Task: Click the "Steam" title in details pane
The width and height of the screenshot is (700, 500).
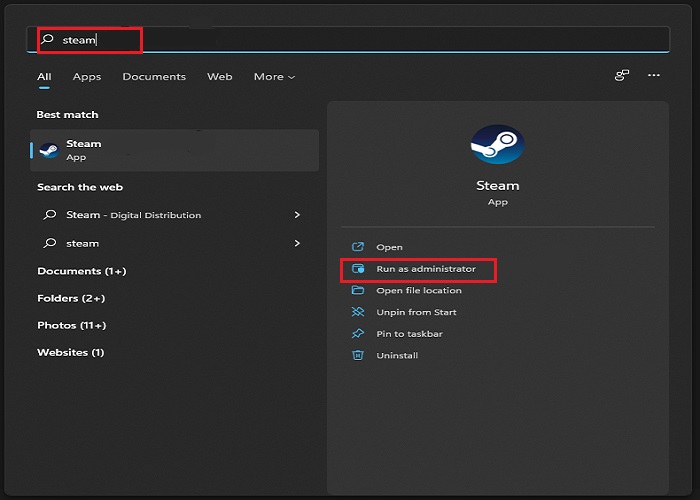Action: [497, 185]
